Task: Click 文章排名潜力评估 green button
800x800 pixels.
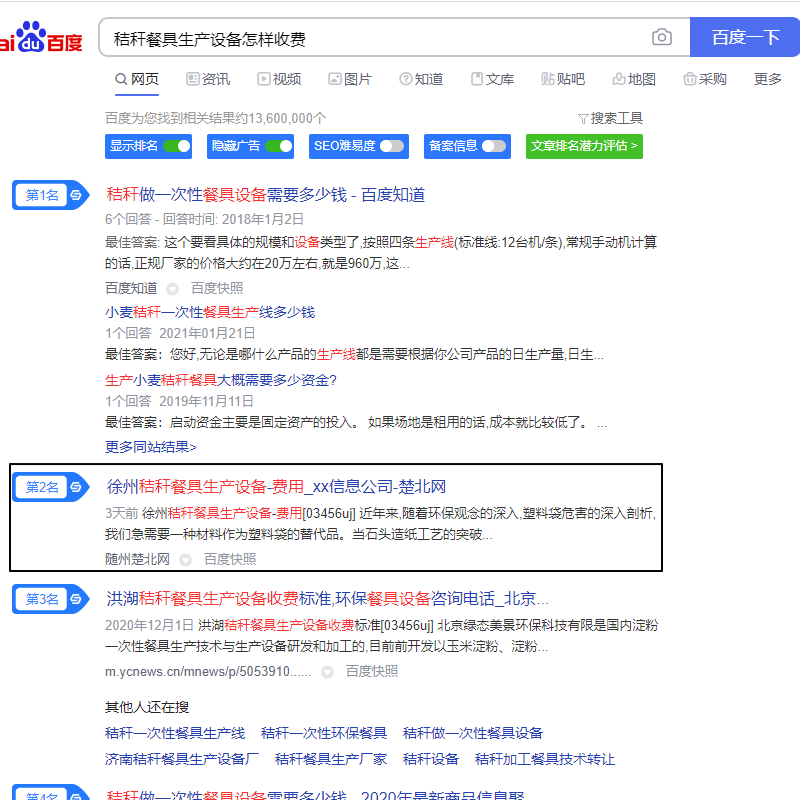Action: [x=584, y=146]
